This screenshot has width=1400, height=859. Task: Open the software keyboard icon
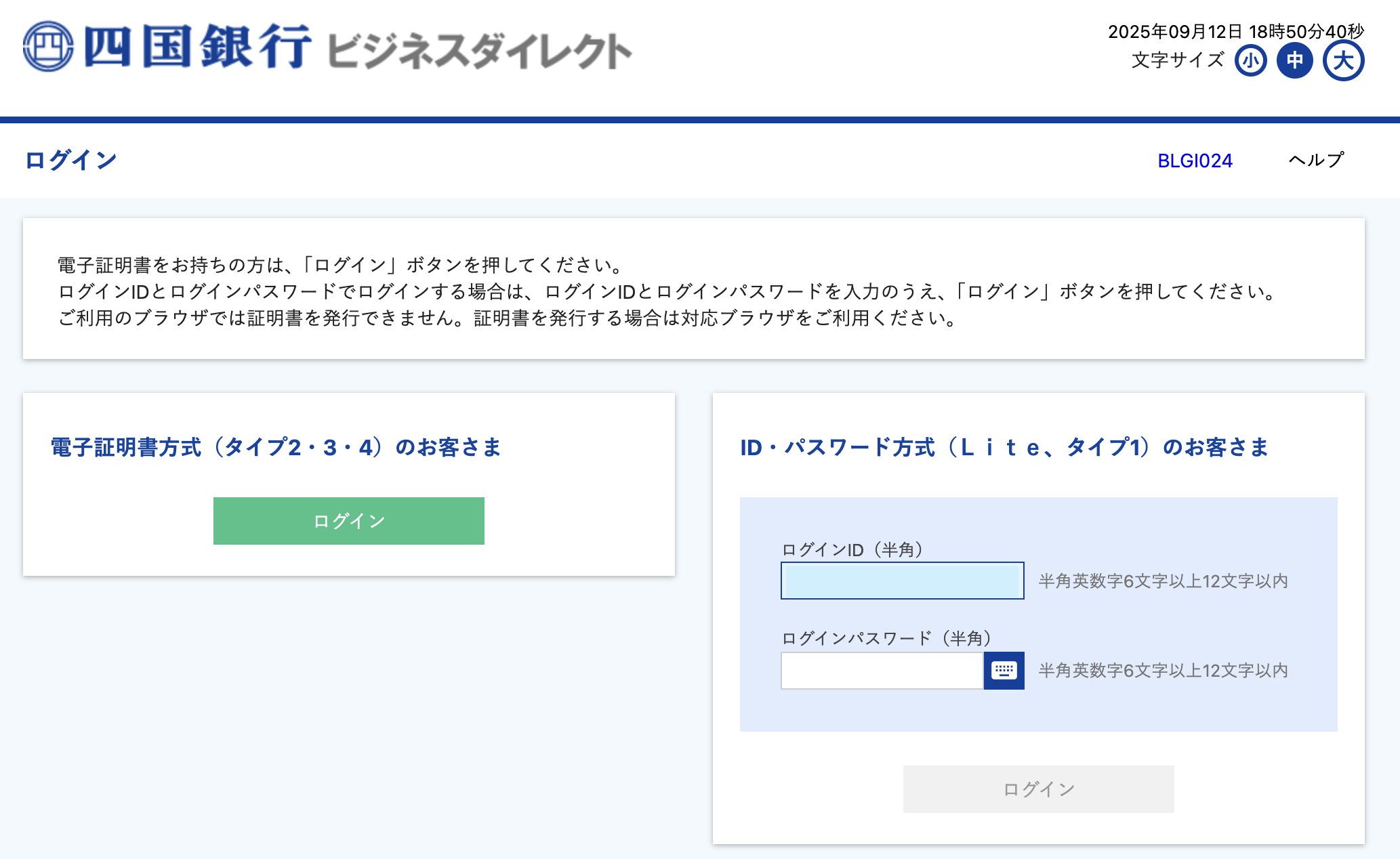coord(1004,671)
